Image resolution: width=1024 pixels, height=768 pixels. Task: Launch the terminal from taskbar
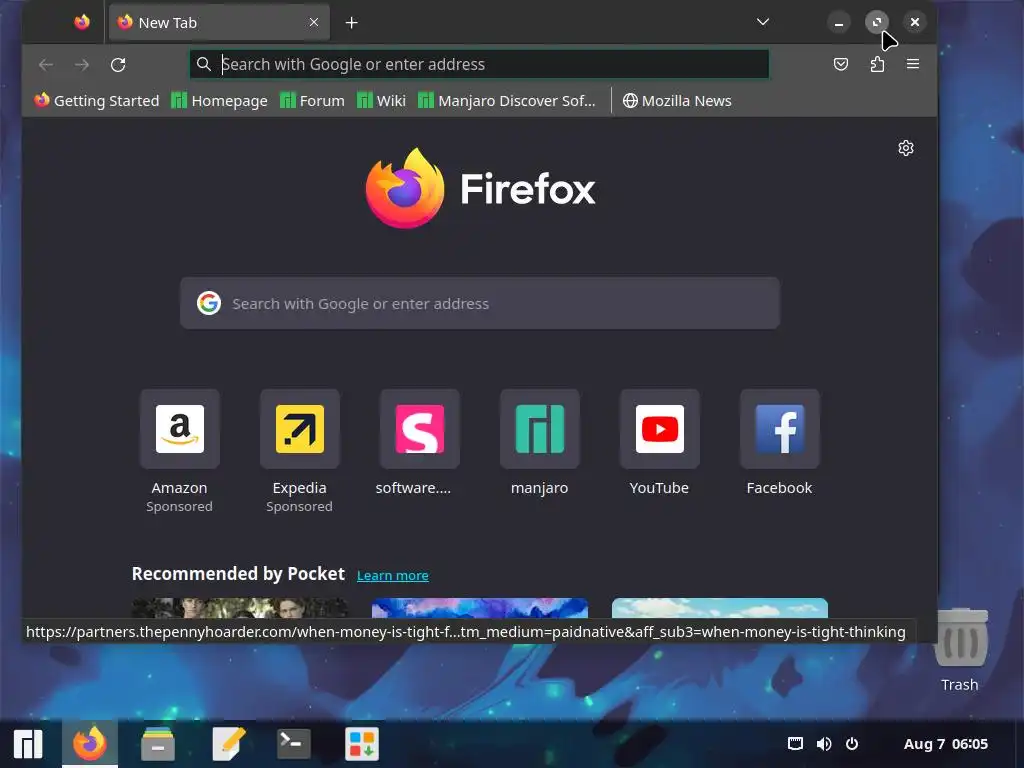(x=294, y=744)
